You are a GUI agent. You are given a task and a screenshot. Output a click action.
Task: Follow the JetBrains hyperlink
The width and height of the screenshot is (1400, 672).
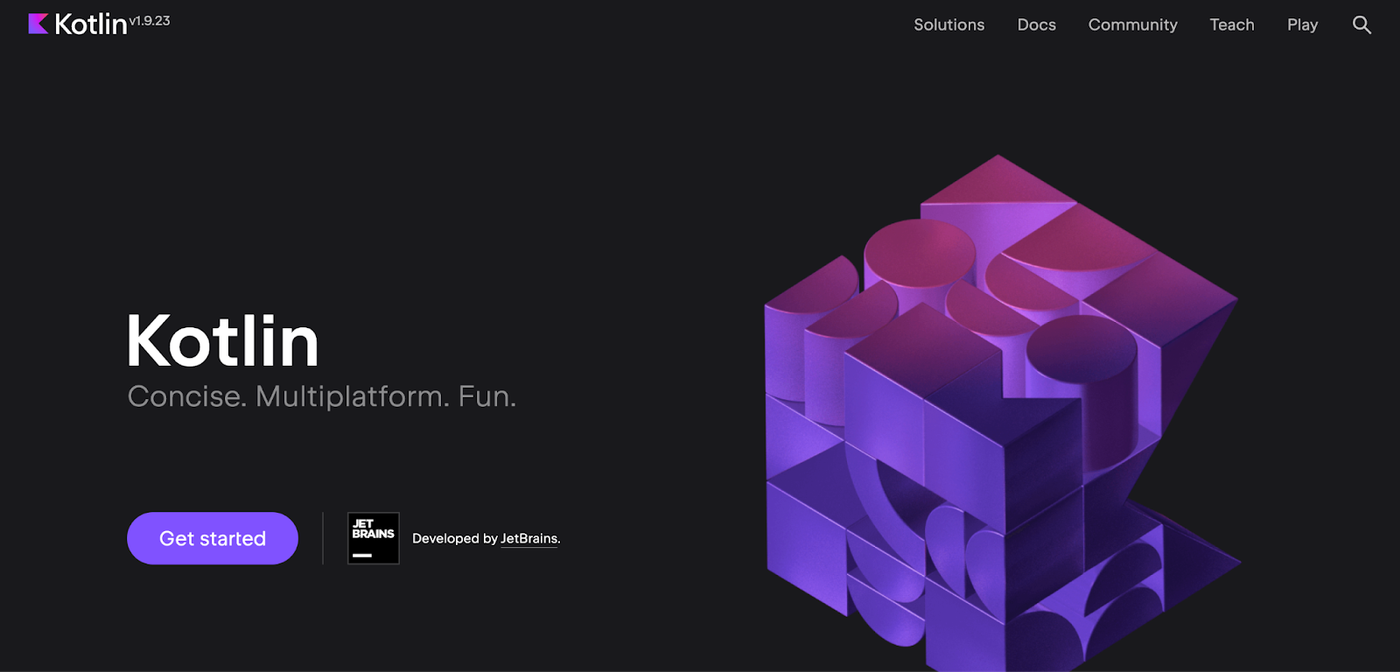pyautogui.click(x=529, y=538)
